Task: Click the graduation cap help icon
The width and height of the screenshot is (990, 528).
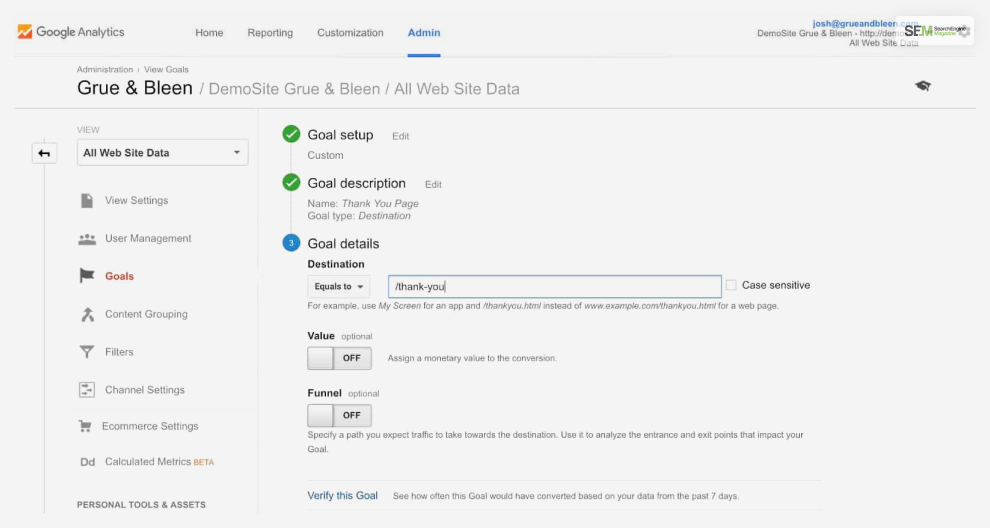Action: point(922,87)
